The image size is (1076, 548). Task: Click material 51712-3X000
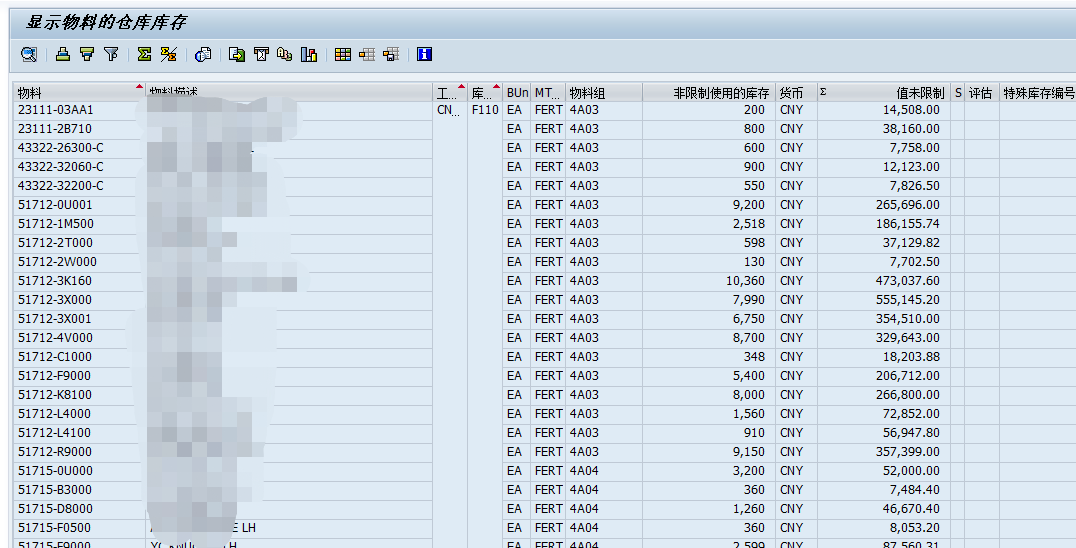(x=55, y=300)
